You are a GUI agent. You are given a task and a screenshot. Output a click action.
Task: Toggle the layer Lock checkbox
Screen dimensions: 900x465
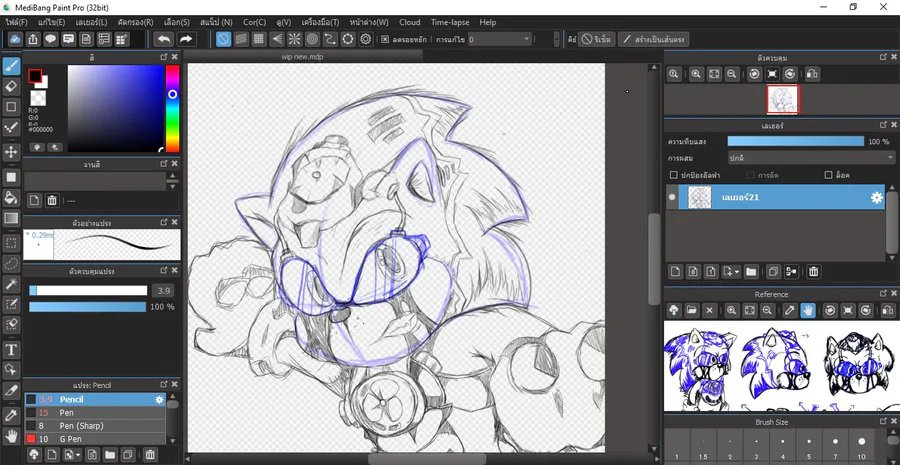828,175
